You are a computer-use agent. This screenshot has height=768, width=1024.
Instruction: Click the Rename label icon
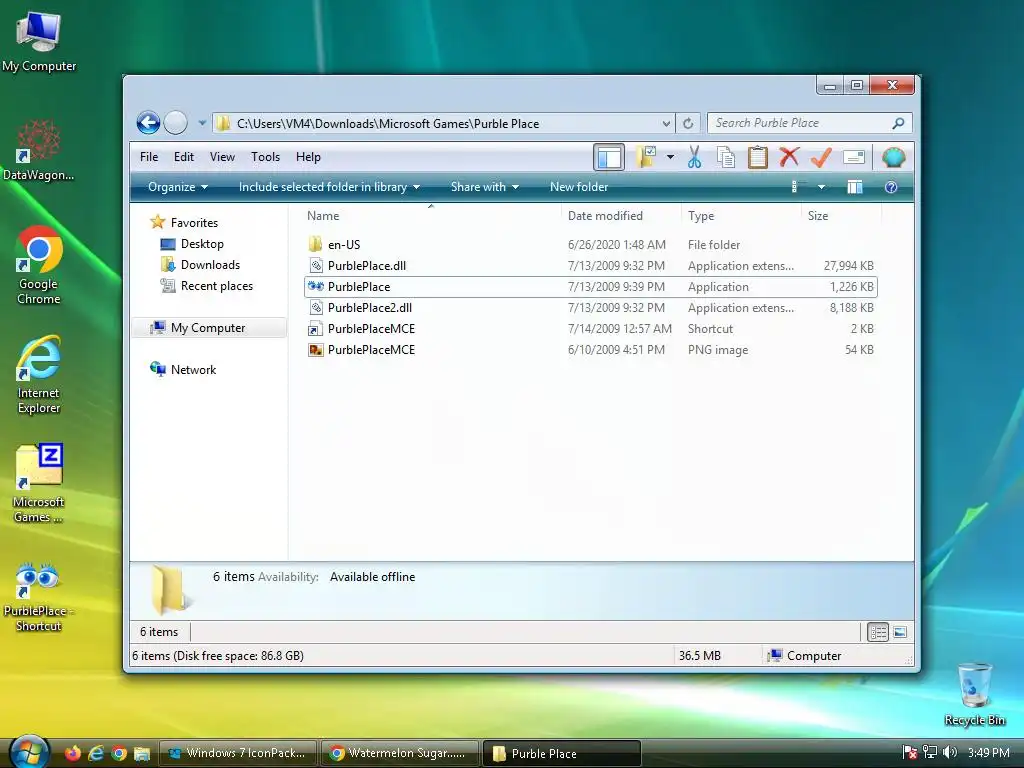pos(854,157)
